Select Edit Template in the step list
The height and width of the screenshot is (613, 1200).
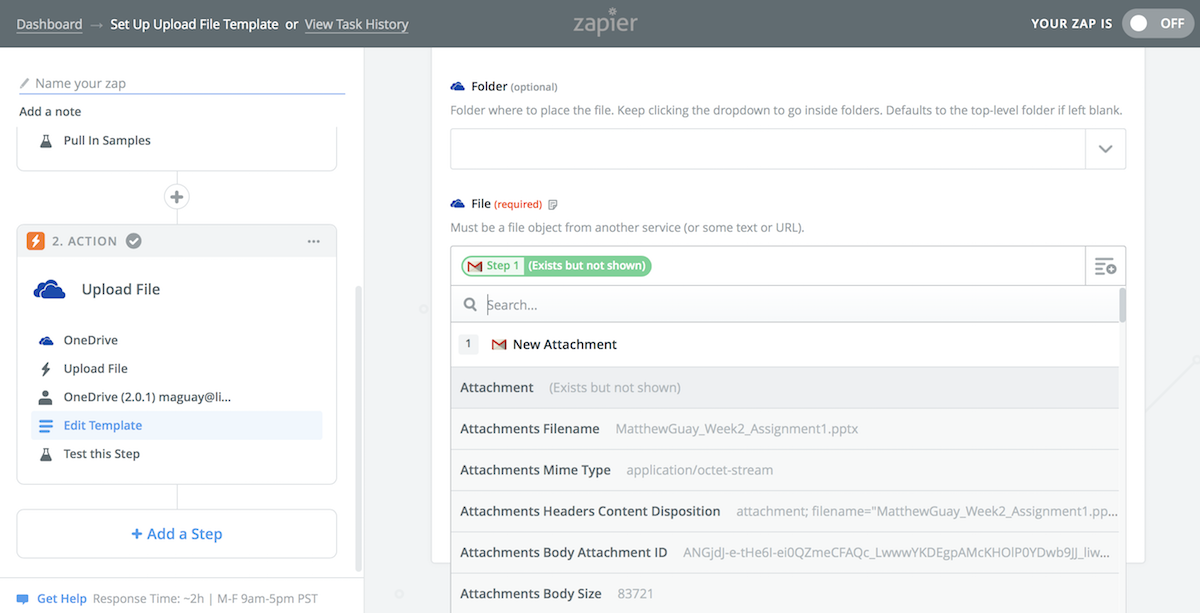pyautogui.click(x=177, y=426)
